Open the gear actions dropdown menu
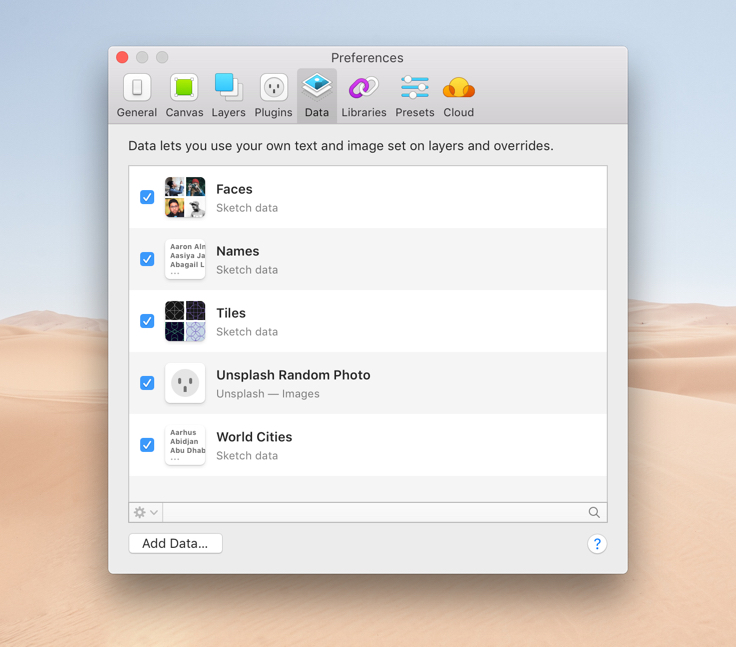This screenshot has height=647, width=736. (146, 512)
